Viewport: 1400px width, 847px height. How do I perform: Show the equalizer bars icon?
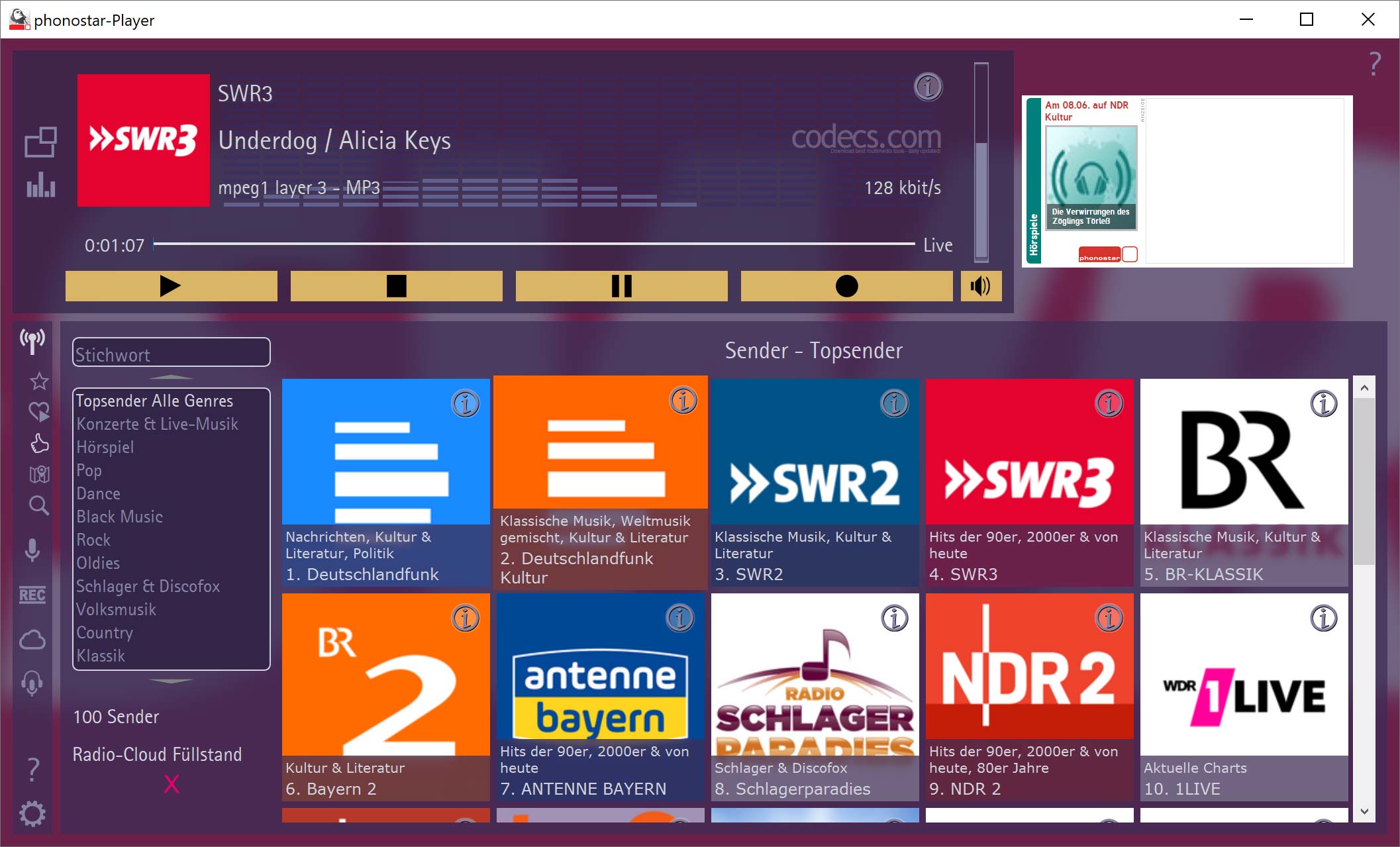40,185
